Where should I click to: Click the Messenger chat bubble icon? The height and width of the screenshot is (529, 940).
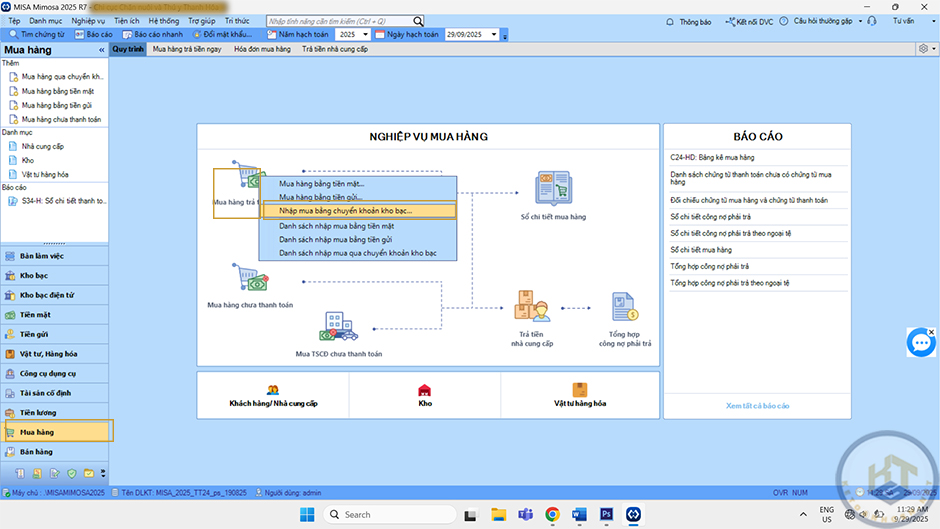(920, 342)
